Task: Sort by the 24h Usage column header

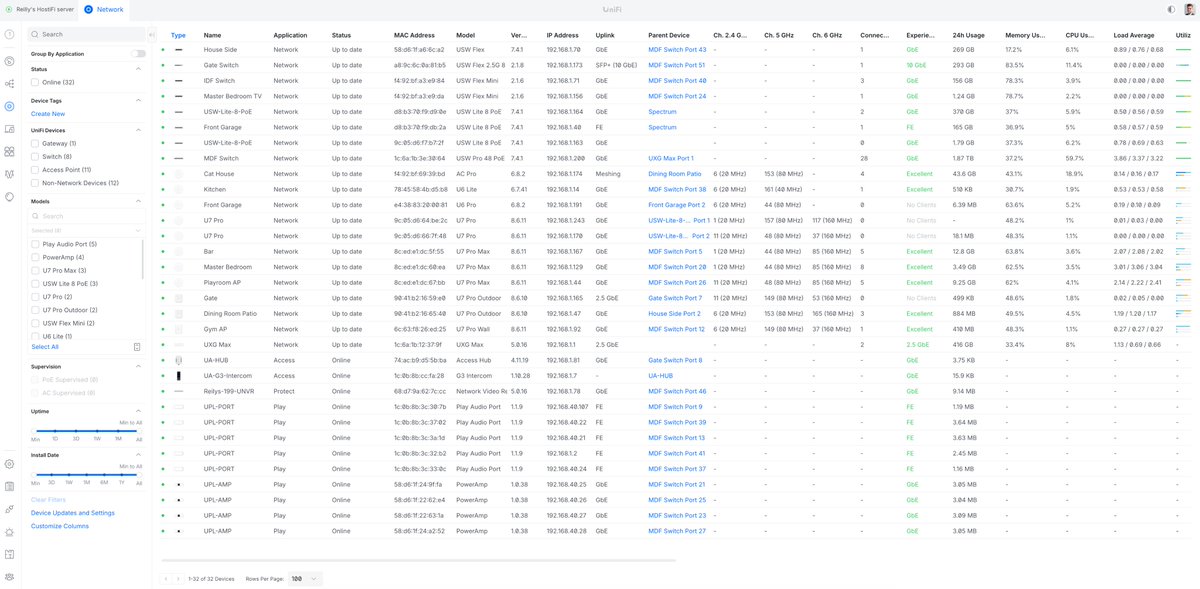Action: (x=967, y=34)
